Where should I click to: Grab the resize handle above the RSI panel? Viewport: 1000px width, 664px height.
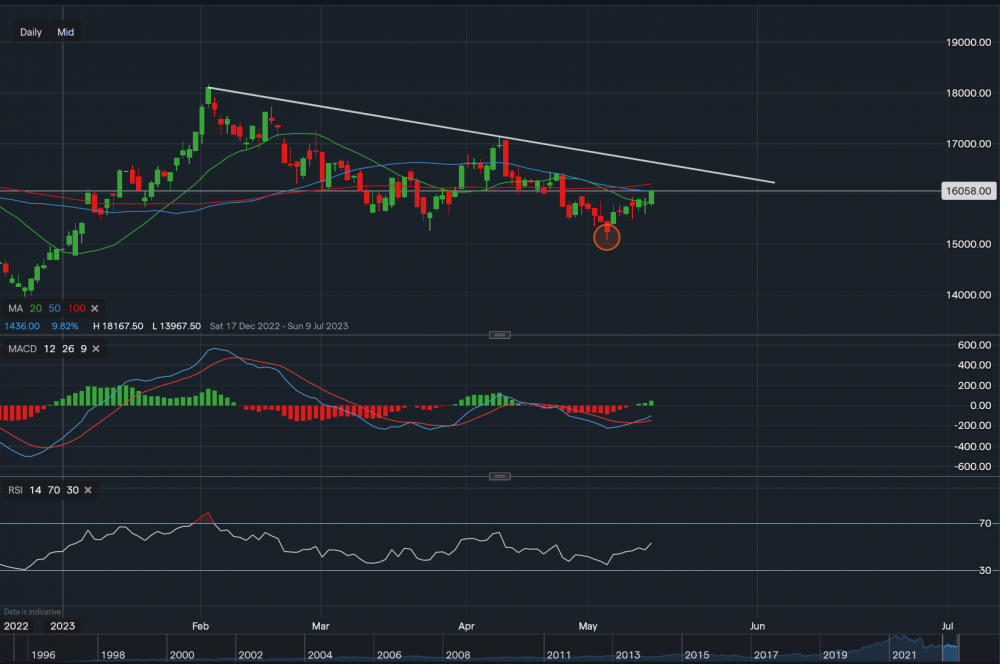coord(499,476)
